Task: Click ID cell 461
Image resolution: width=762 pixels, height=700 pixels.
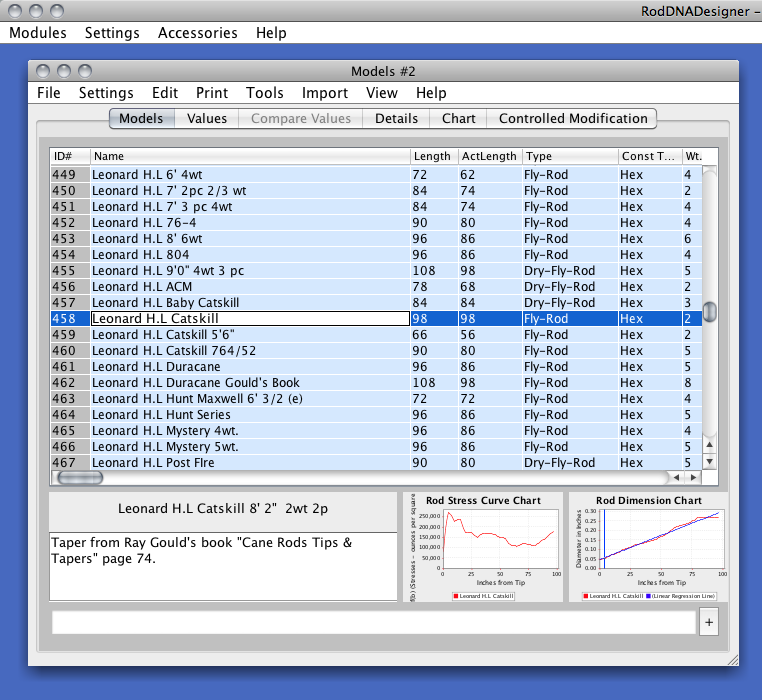Action: pyautogui.click(x=70, y=367)
